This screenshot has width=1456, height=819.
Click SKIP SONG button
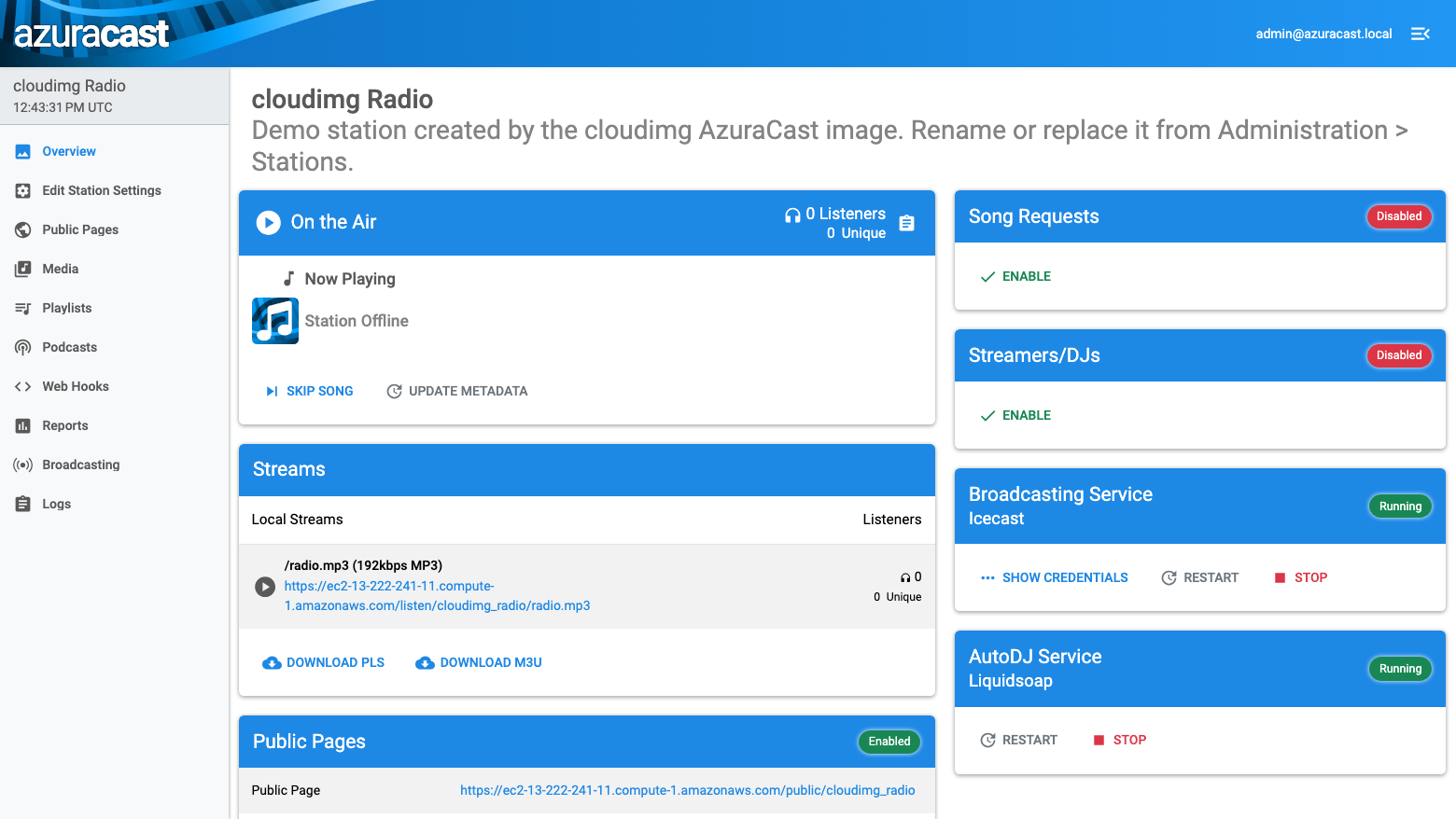tap(309, 391)
